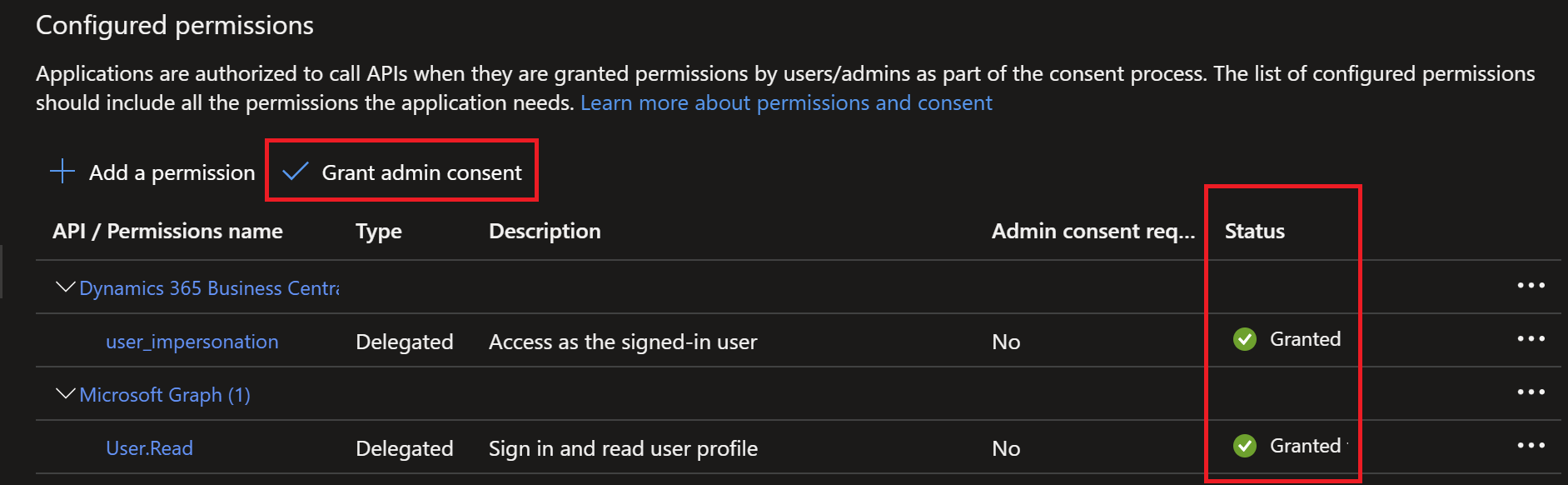Viewport: 1568px width, 485px height.
Task: Click the checkmark icon beside Grant admin consent
Action: [296, 172]
